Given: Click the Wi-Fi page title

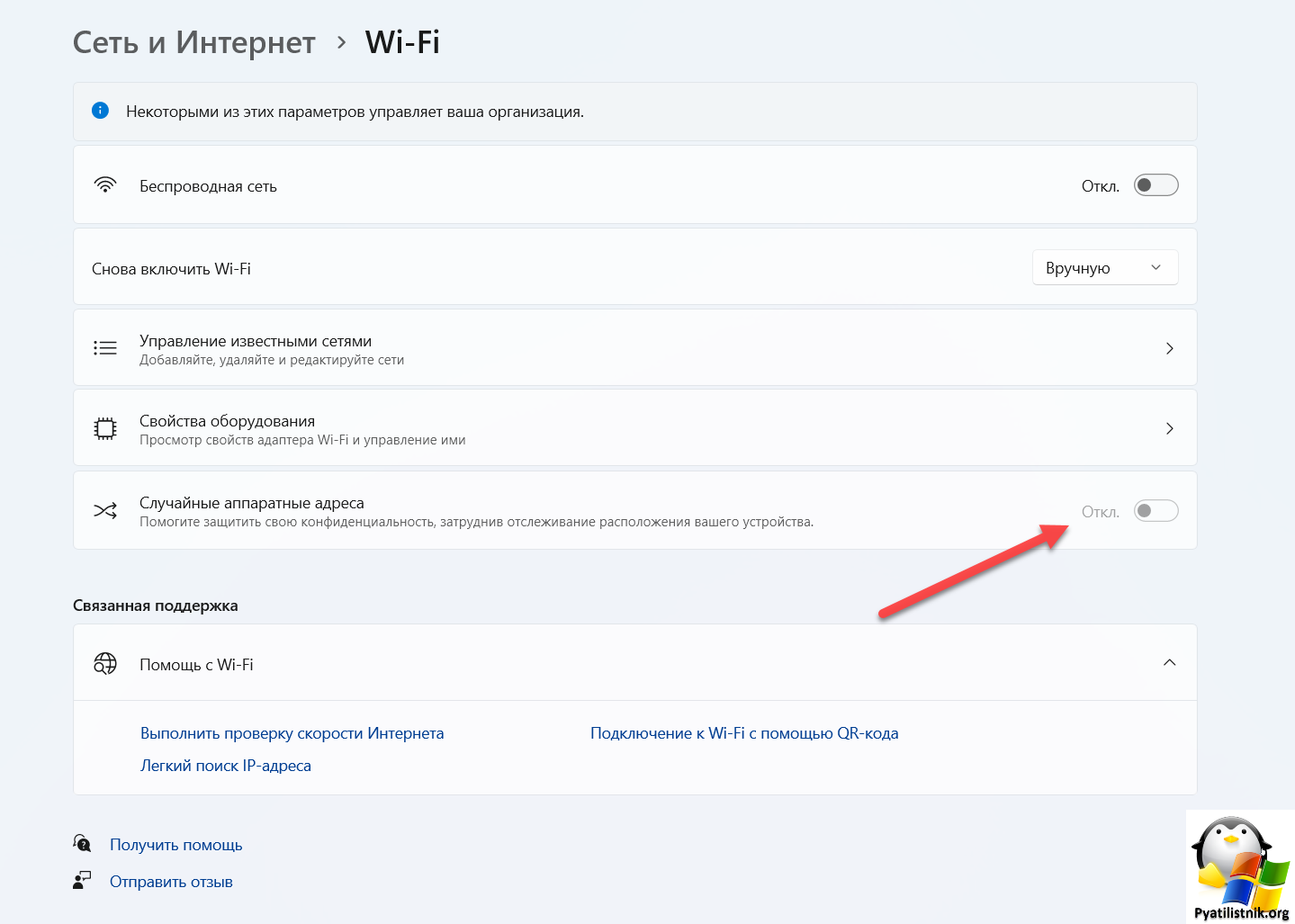Looking at the screenshot, I should (402, 42).
